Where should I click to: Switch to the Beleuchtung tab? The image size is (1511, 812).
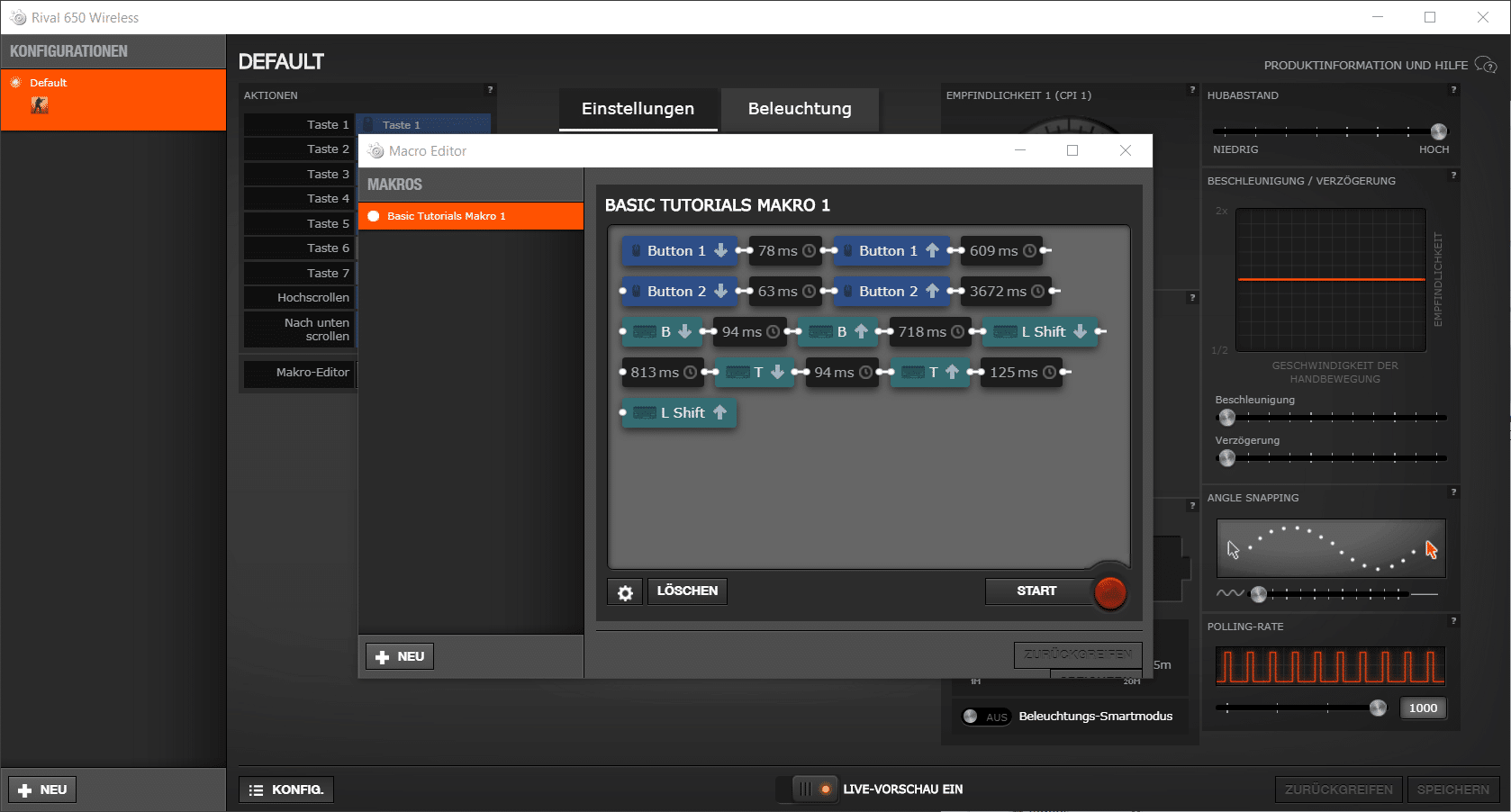(799, 109)
